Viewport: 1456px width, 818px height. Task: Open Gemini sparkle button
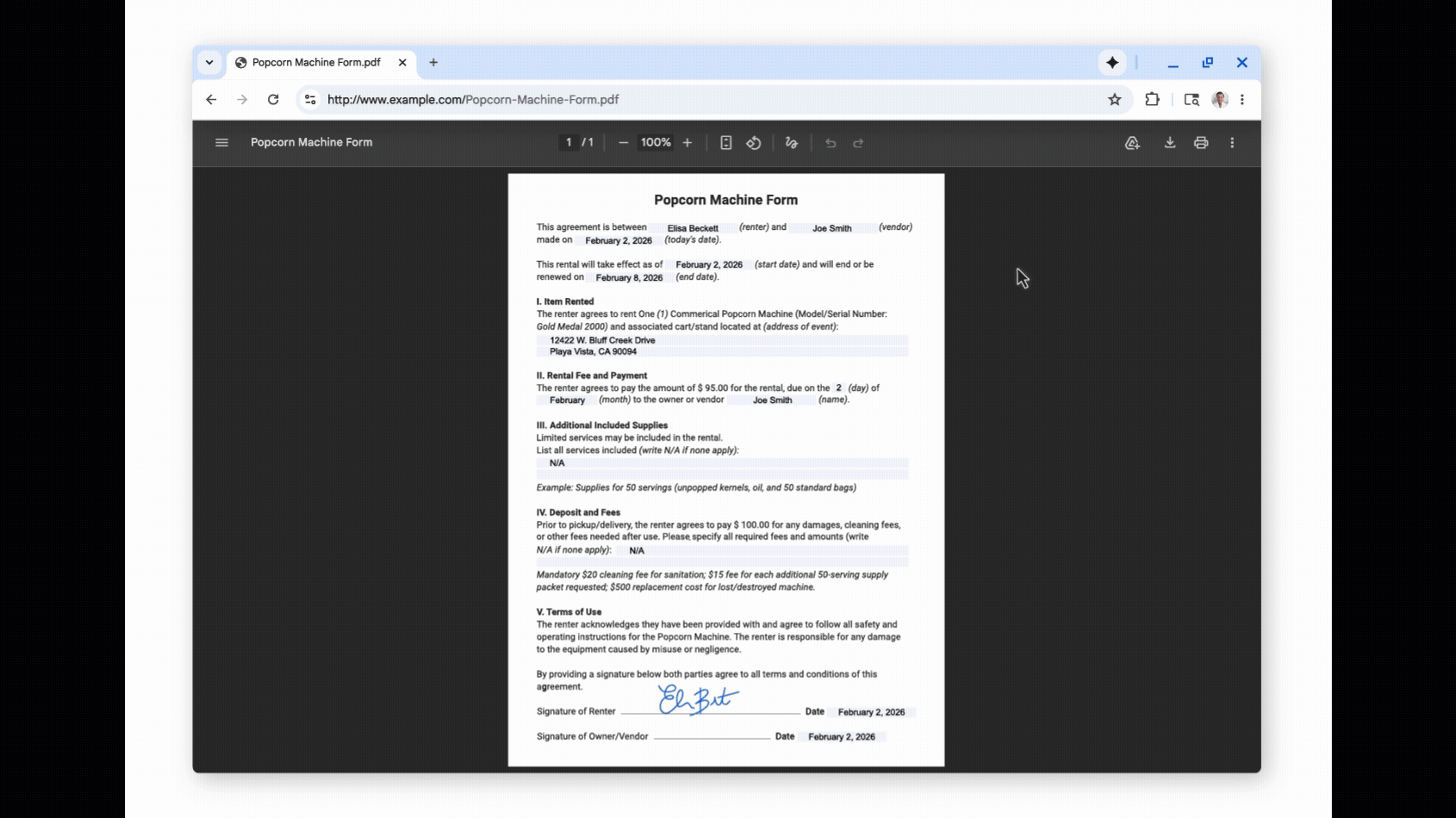coord(1112,63)
